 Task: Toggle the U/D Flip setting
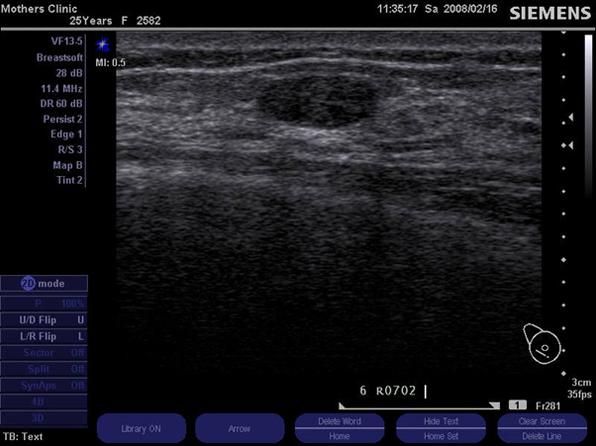coord(44,320)
